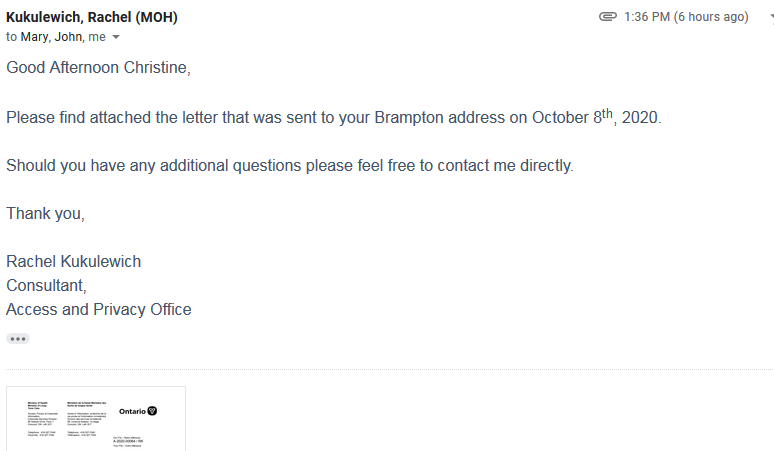Click the Good Afternoon Christine greeting
This screenshot has height=451, width=774.
(x=98, y=68)
